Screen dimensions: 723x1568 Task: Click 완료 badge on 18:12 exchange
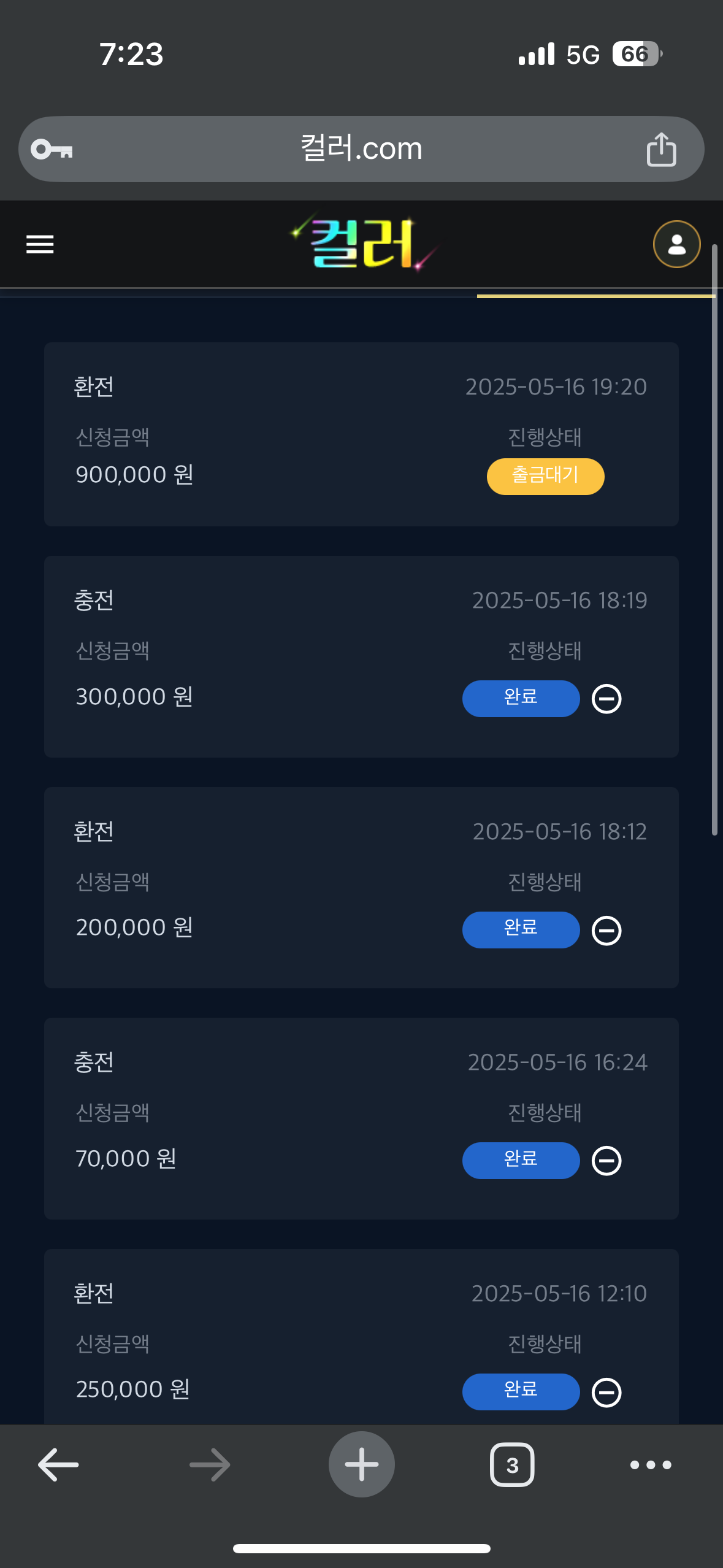click(521, 929)
